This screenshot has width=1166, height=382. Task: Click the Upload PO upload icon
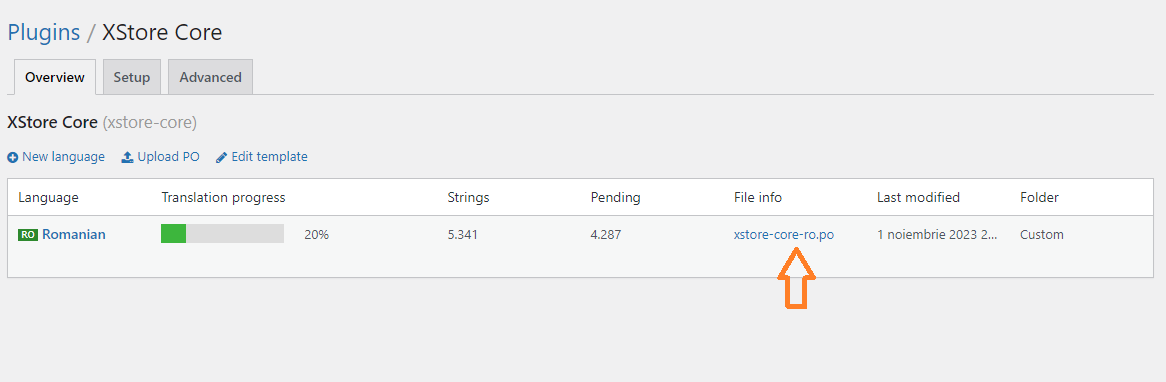pos(127,158)
